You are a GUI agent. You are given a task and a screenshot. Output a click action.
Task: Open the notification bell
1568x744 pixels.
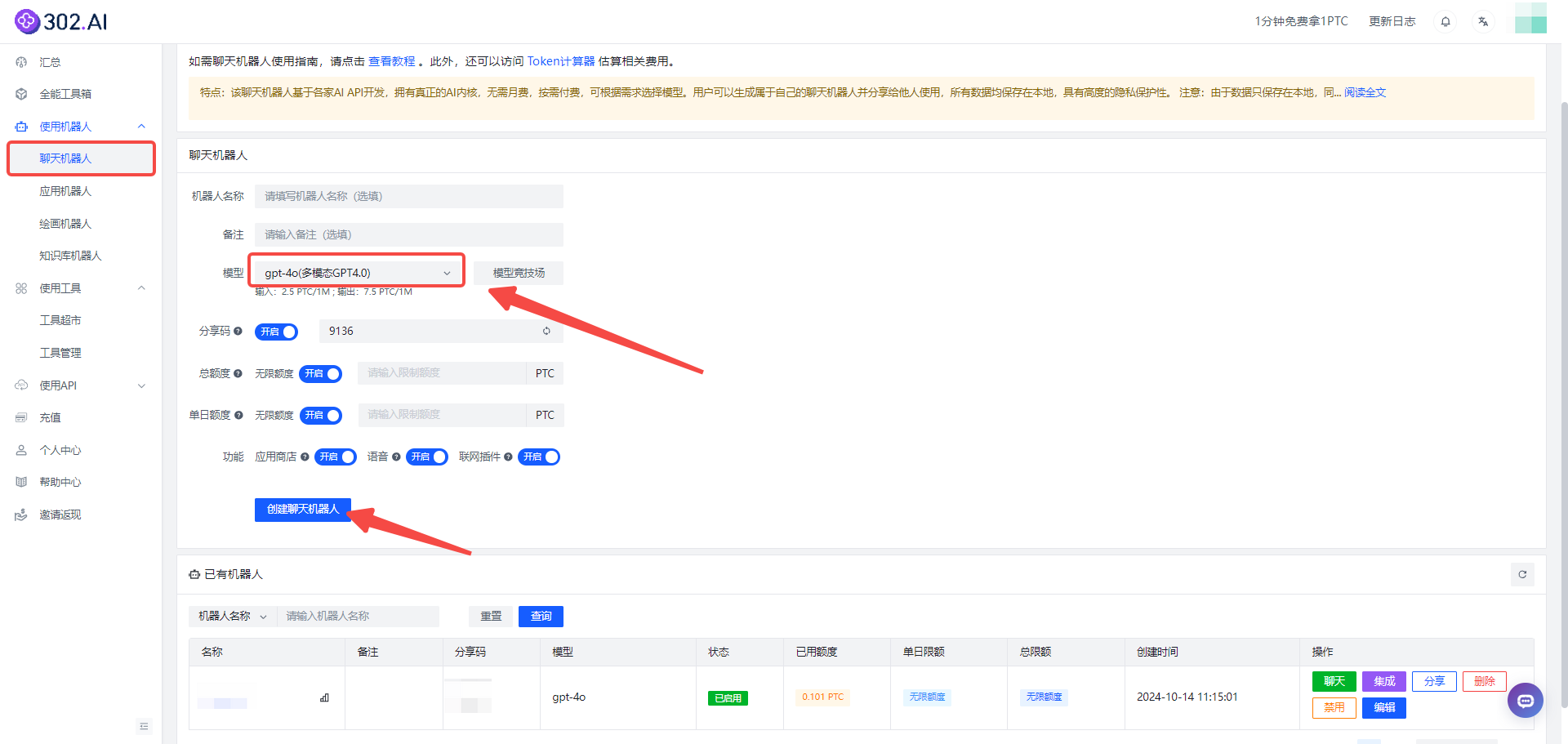pos(1445,21)
